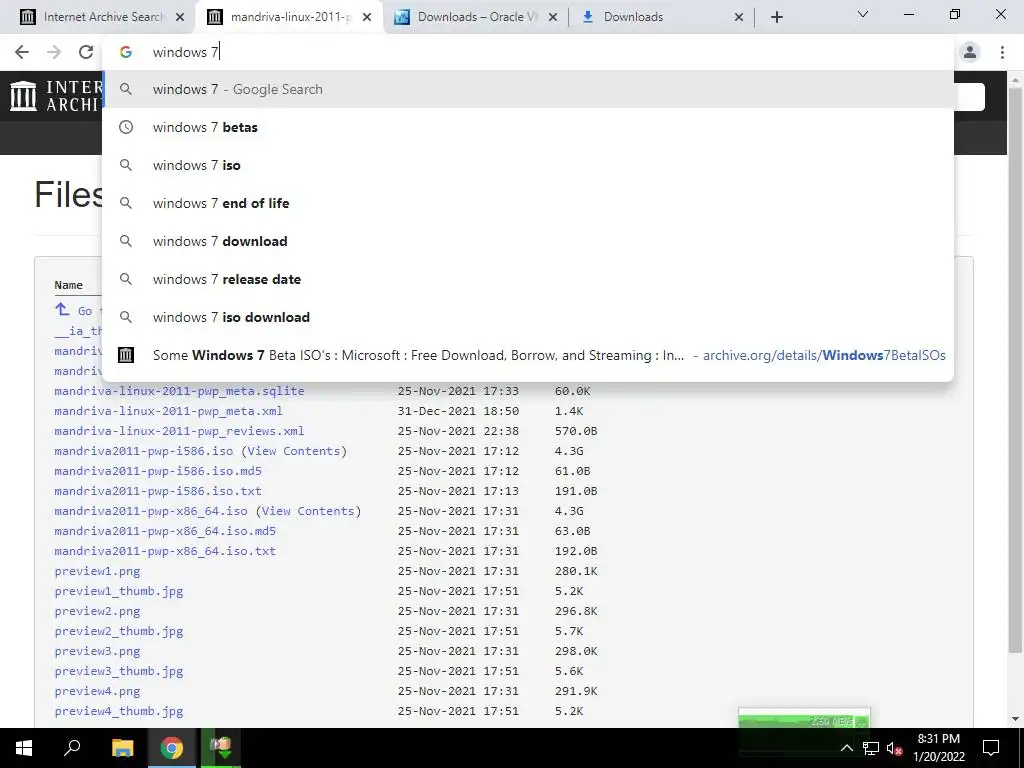Click the scrollbar down arrow
Screen dimensions: 1024x768
tap(1015, 719)
